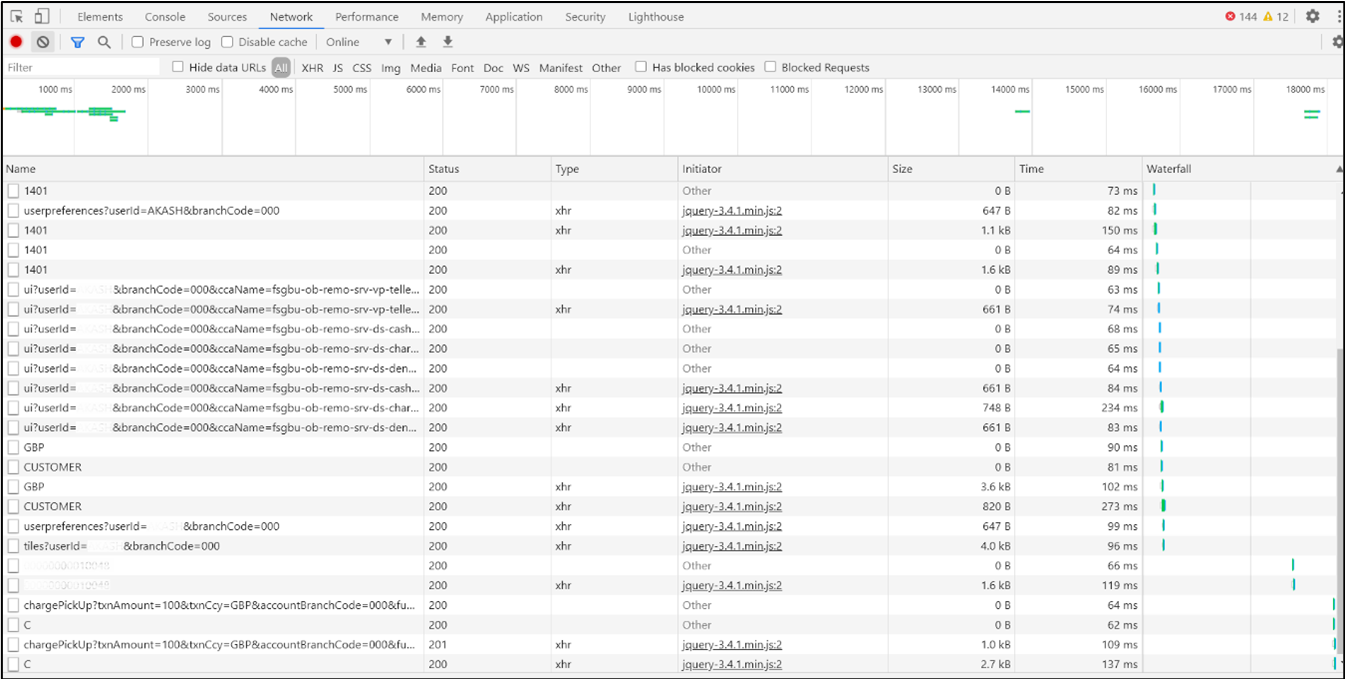Sort by the Name column header
Screen dimensions: 1345x679
pos(213,169)
